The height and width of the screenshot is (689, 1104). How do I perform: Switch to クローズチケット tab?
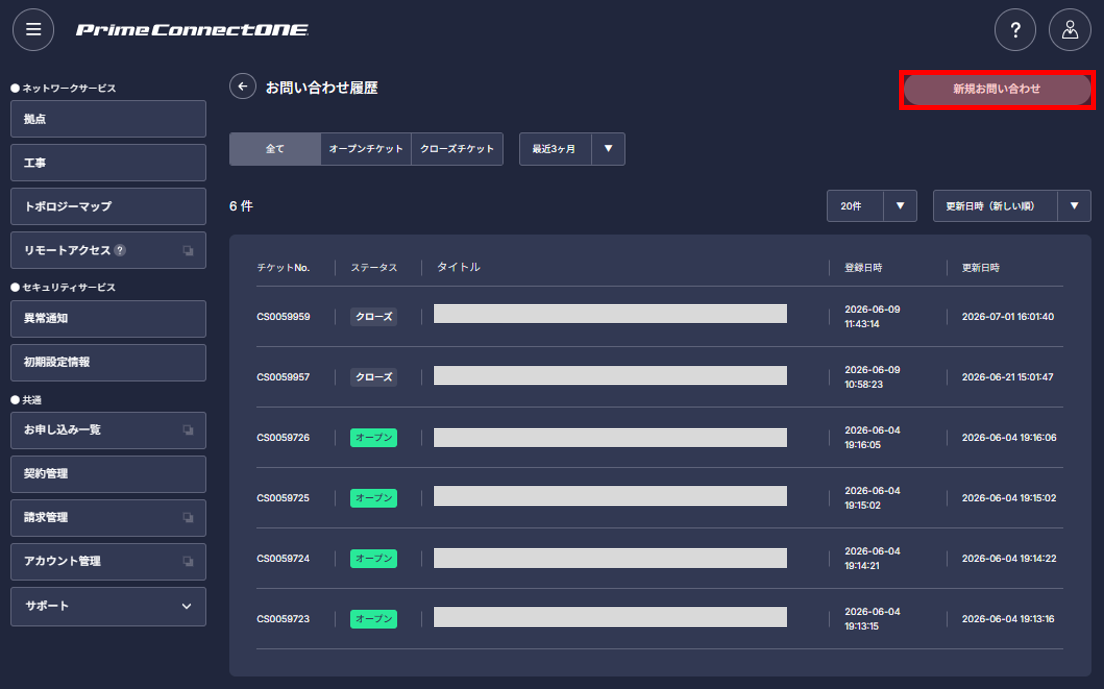tap(457, 148)
